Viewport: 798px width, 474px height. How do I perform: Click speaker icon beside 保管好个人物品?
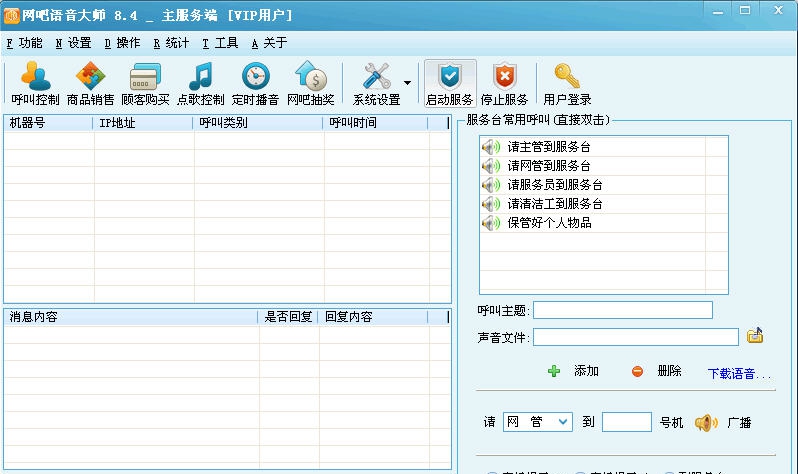point(491,223)
